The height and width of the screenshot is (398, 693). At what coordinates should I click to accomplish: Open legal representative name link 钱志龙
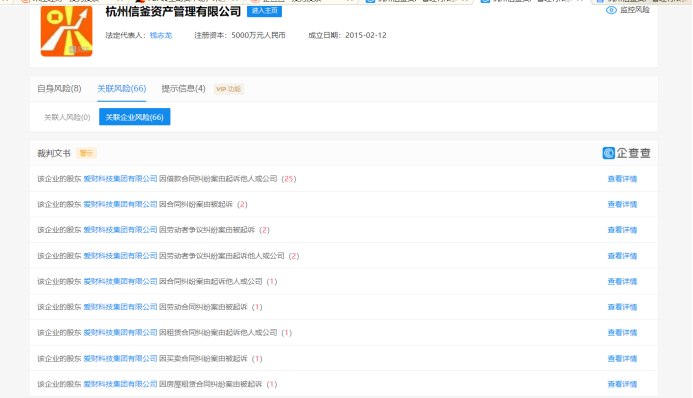(x=161, y=35)
